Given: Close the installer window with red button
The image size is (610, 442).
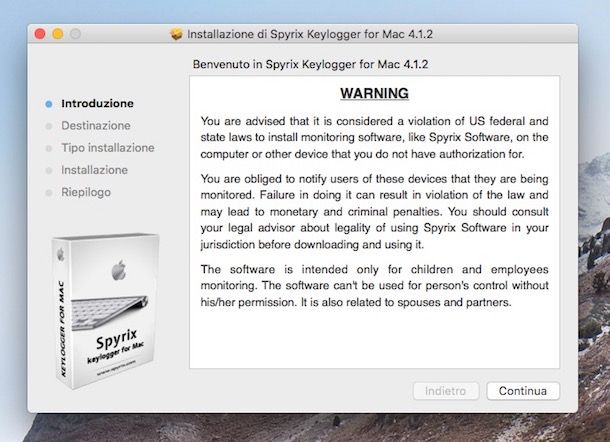Looking at the screenshot, I should 40,34.
